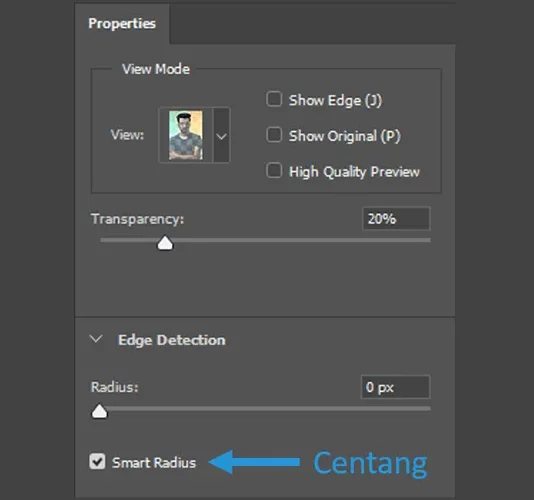Click the View mode portrait thumbnail

[x=186, y=135]
